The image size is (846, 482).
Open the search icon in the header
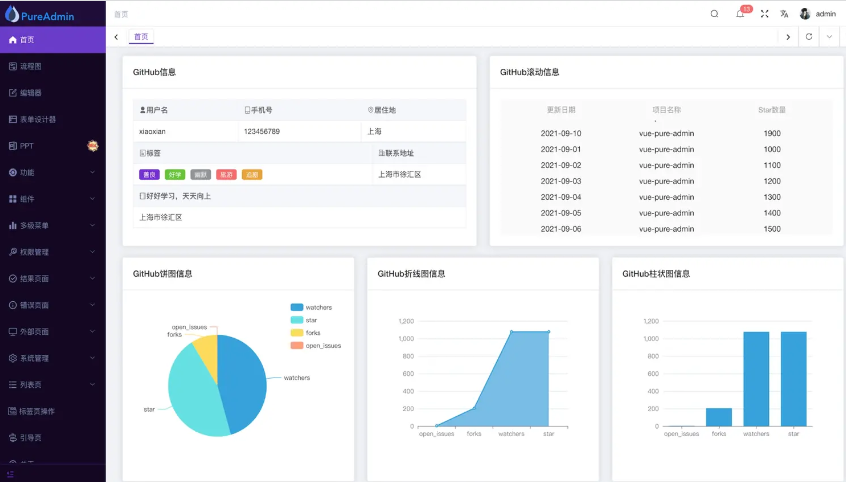point(714,14)
